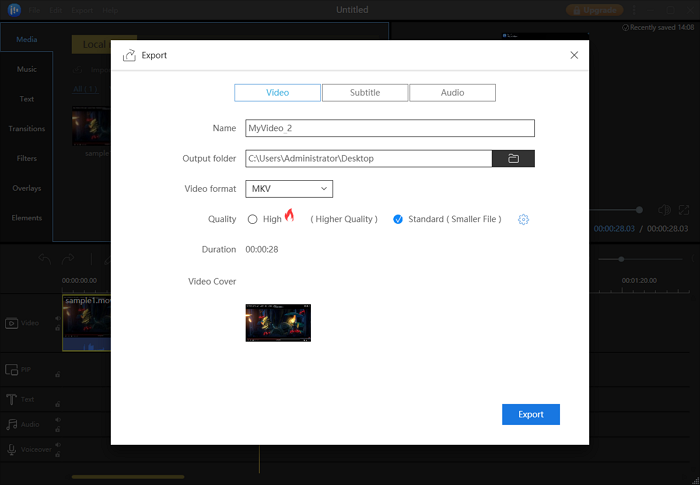Viewport: 700px width, 485px height.
Task: Click the Video Cover thumbnail image
Action: click(x=278, y=323)
